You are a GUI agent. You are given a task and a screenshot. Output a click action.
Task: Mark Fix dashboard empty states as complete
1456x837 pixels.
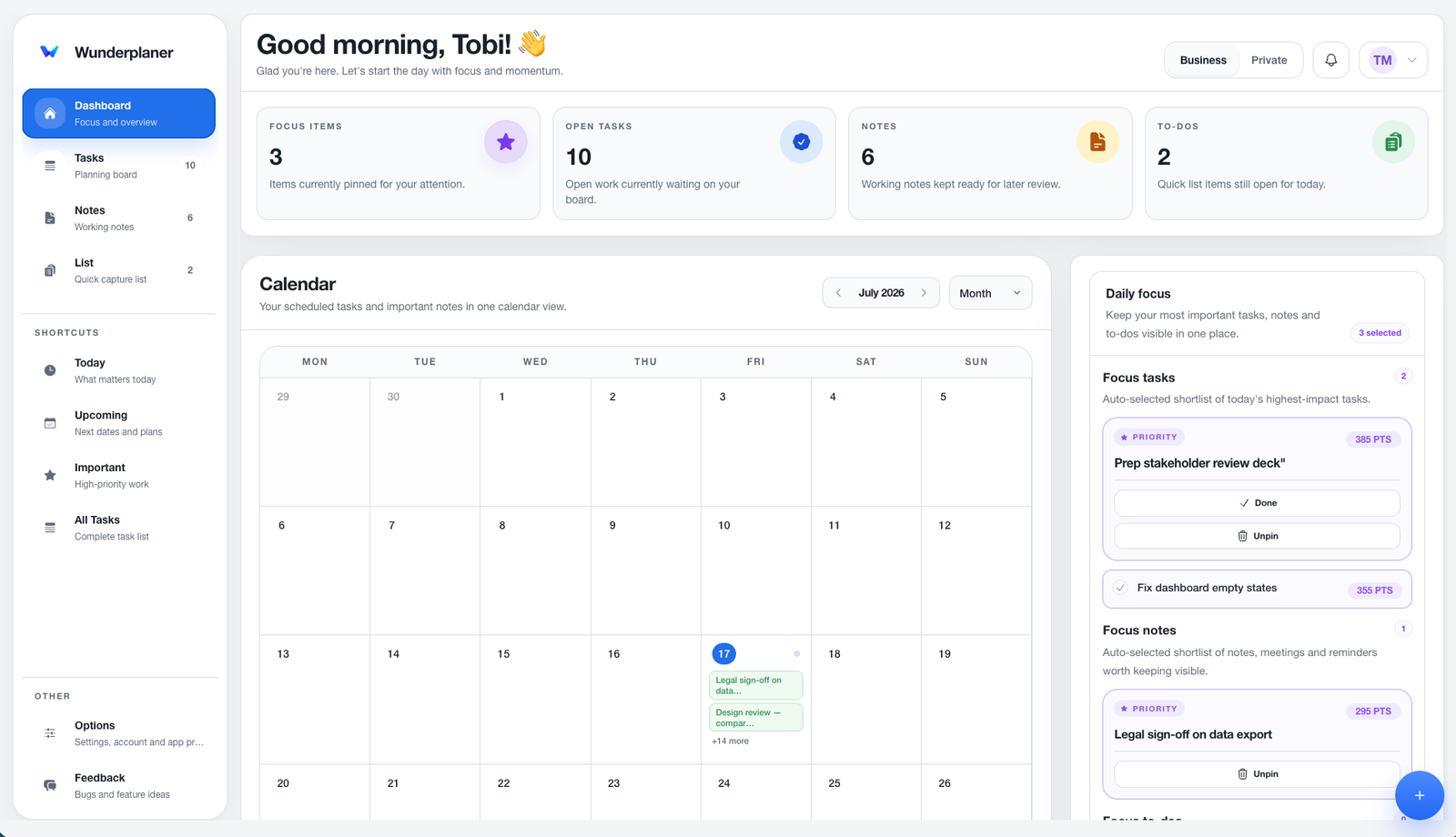pos(1121,588)
